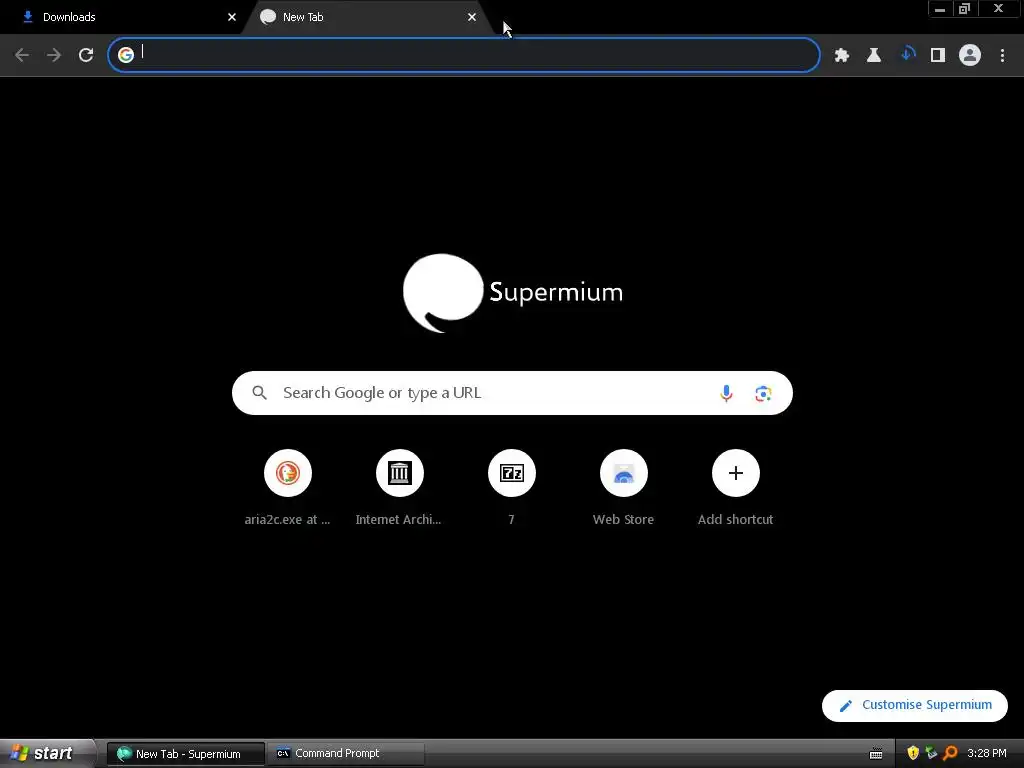The height and width of the screenshot is (768, 1024).
Task: Click Customise Supermium button
Action: coord(914,705)
